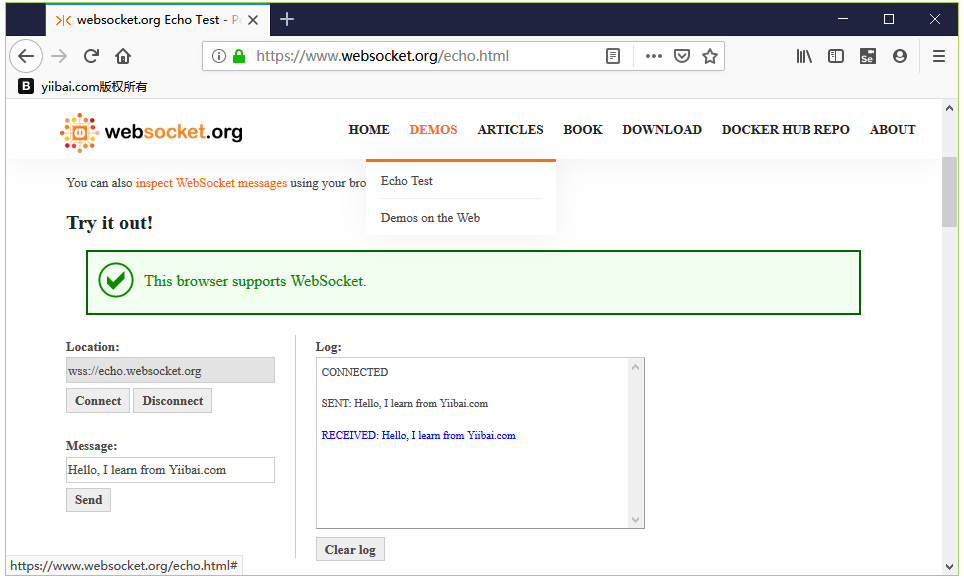The width and height of the screenshot is (964, 579).
Task: Open the Library toolbar icon
Action: tap(804, 56)
